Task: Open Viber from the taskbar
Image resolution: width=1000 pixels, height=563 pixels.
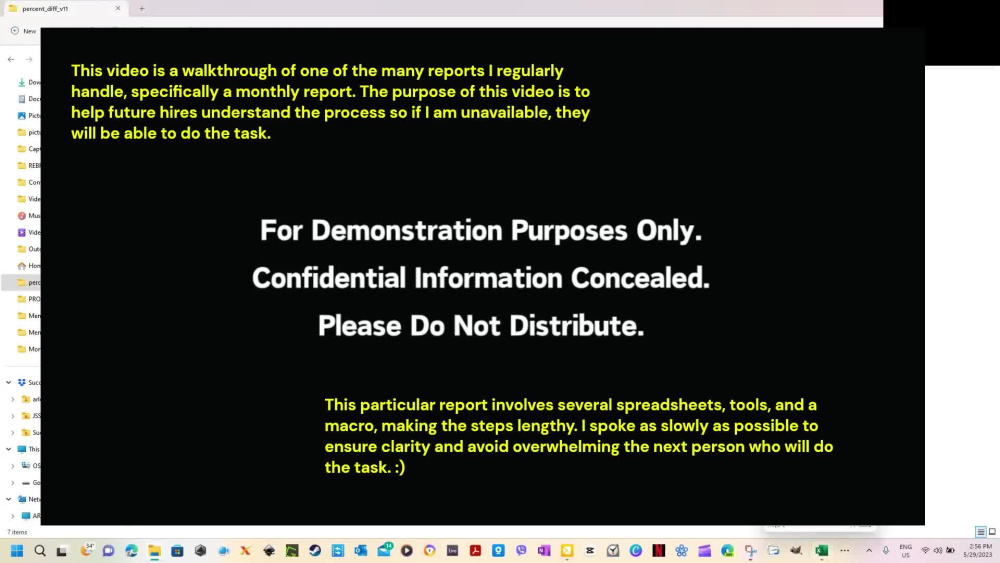Action: pos(521,551)
